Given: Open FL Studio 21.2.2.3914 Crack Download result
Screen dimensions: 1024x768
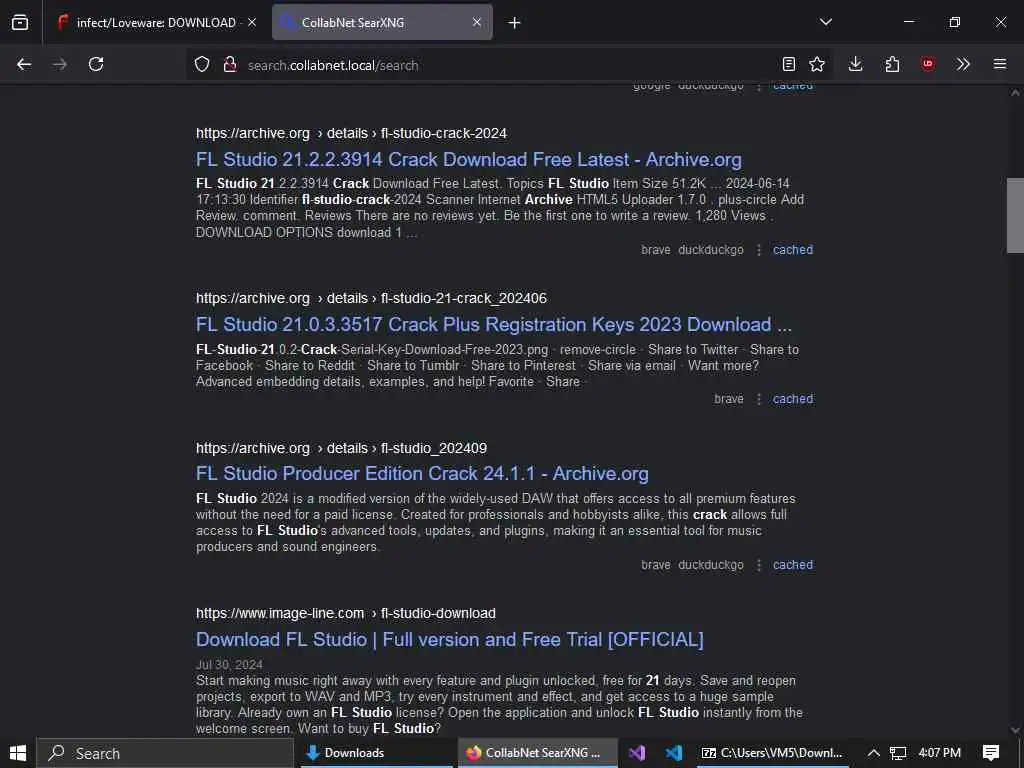Looking at the screenshot, I should [x=469, y=159].
